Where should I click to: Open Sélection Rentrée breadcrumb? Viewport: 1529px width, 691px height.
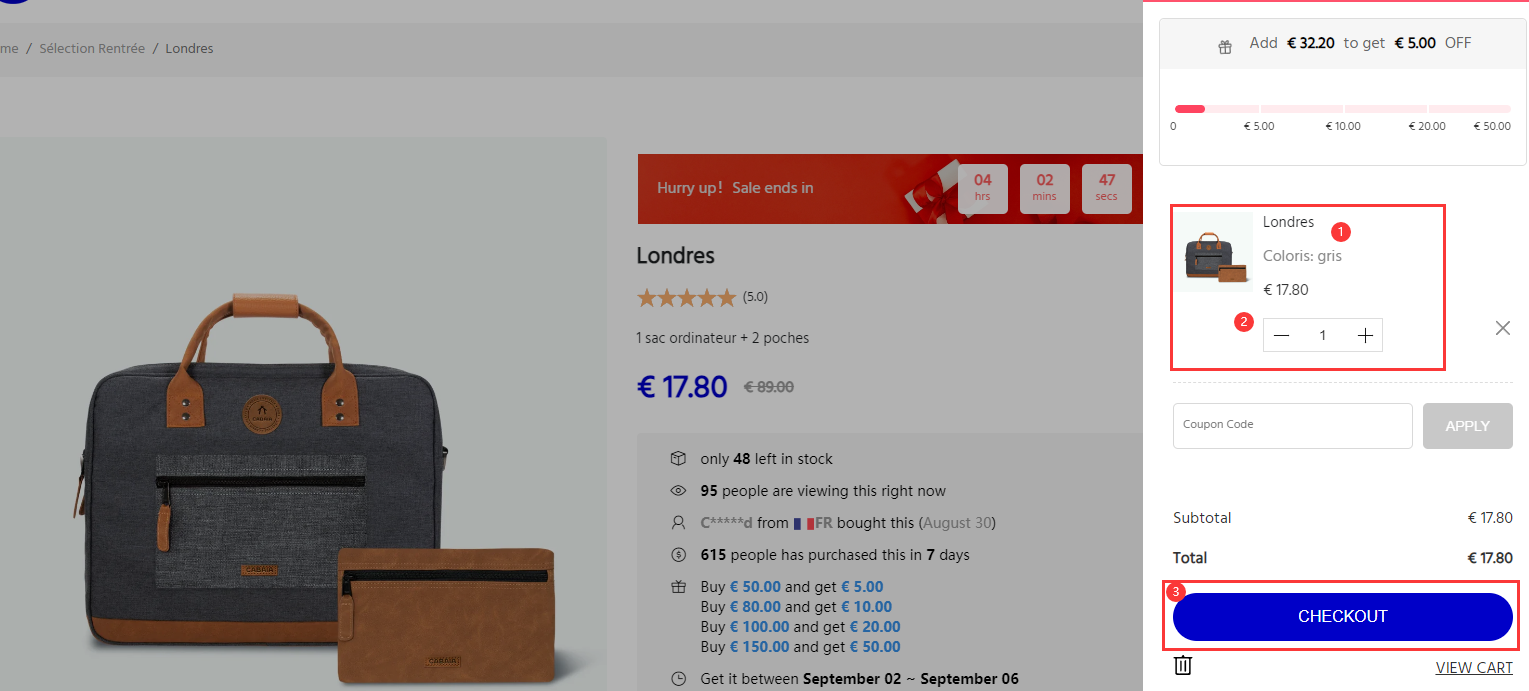coord(92,48)
